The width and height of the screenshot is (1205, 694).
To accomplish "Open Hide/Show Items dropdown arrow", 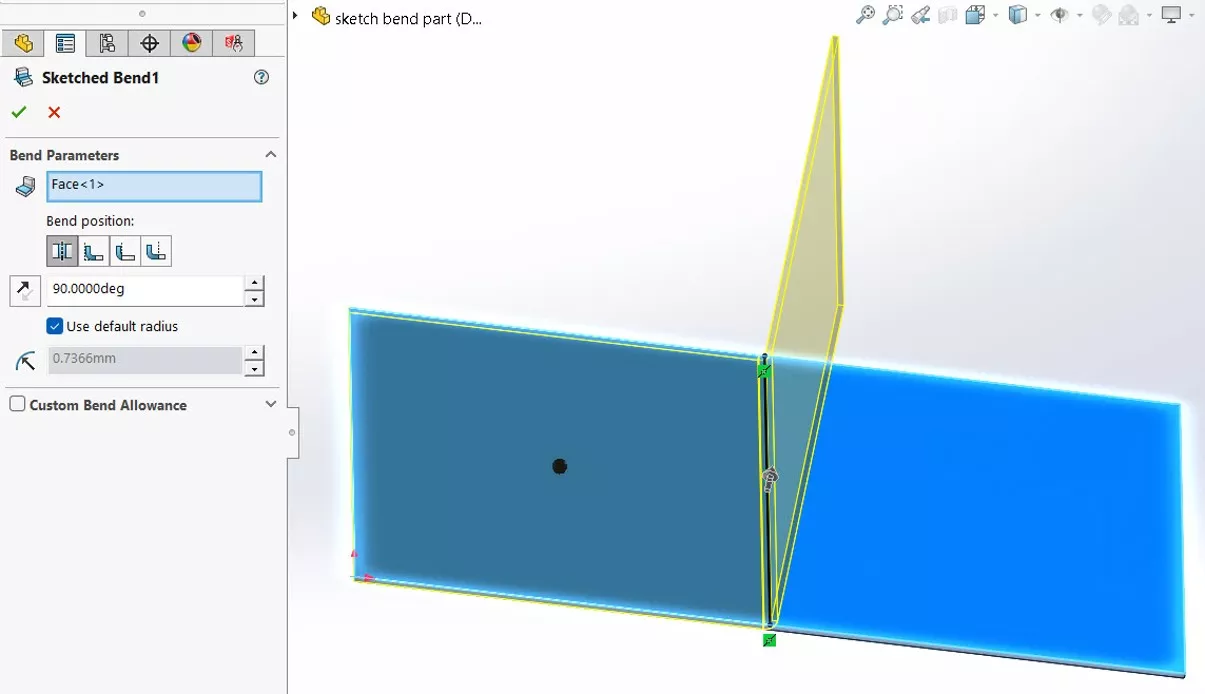I will (x=1080, y=16).
